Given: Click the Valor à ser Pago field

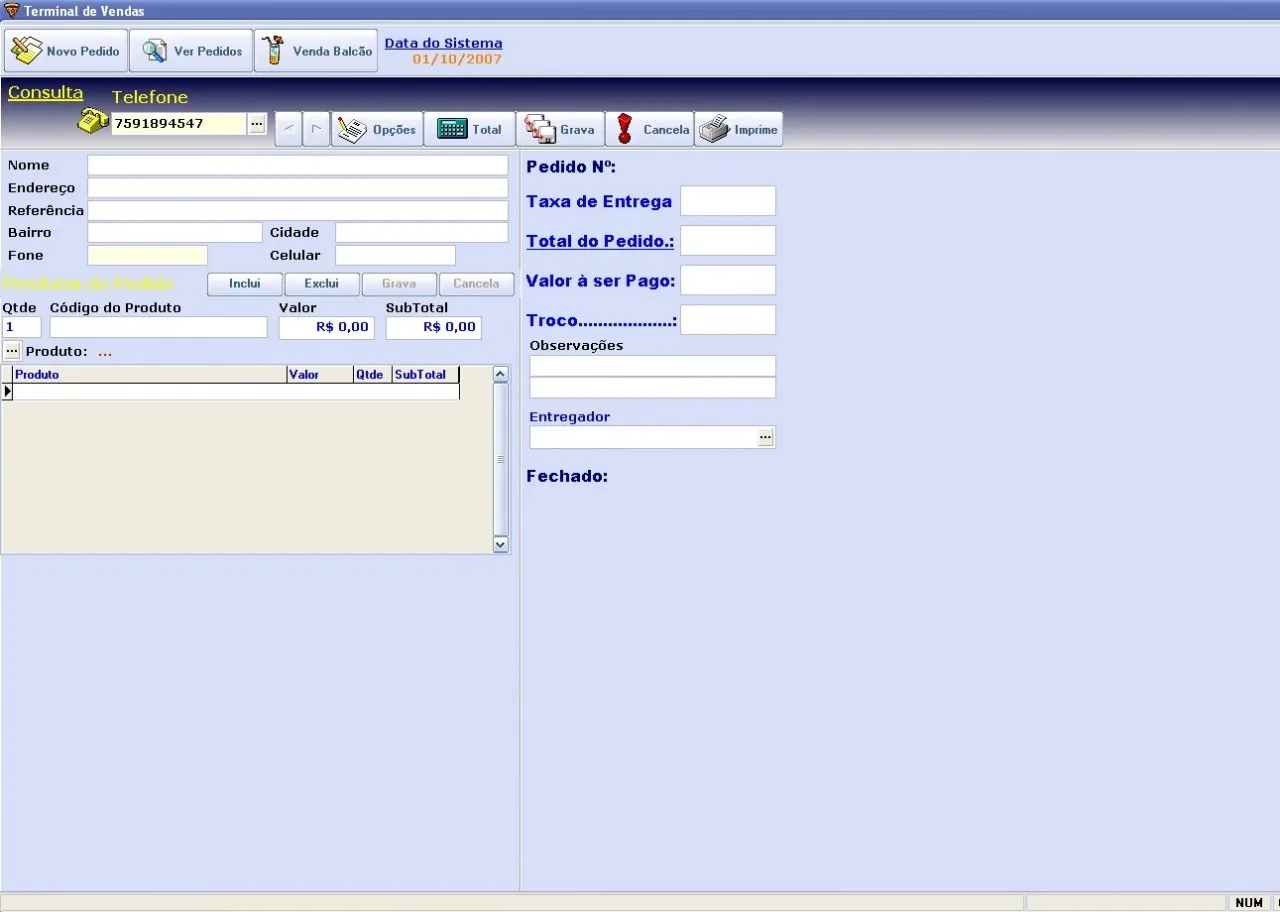Looking at the screenshot, I should (728, 280).
